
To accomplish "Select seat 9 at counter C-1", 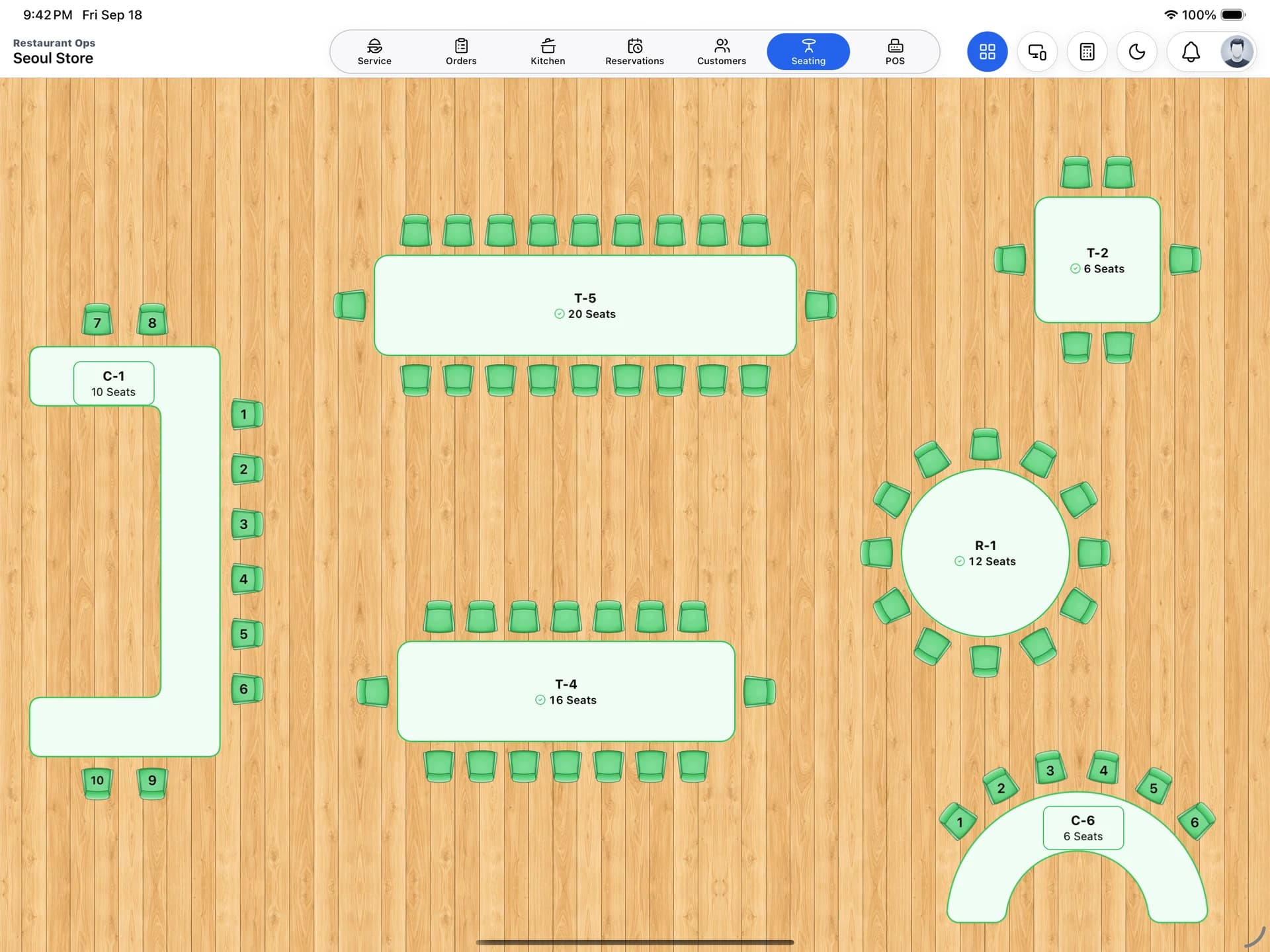I will 152,783.
